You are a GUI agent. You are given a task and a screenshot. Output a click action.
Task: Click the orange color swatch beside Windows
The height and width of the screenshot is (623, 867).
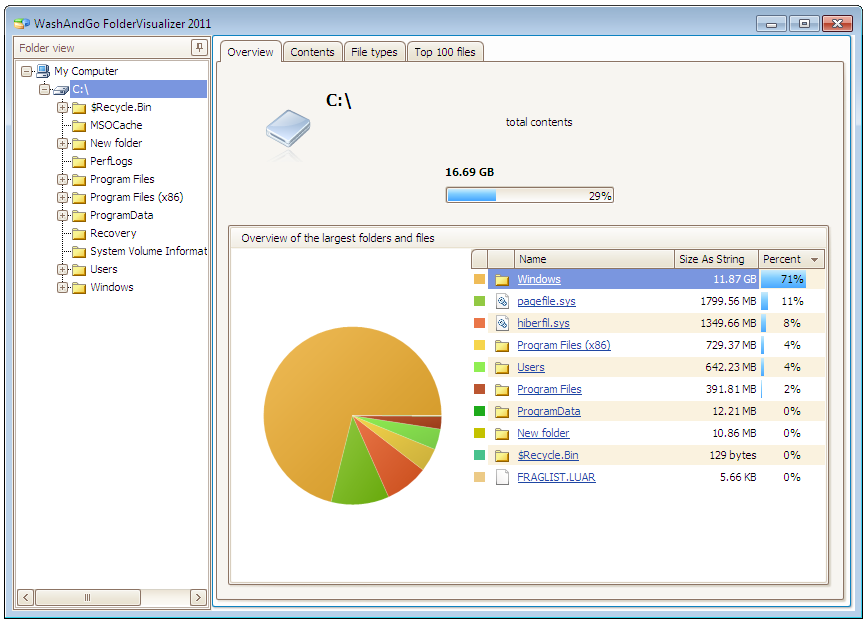(479, 280)
